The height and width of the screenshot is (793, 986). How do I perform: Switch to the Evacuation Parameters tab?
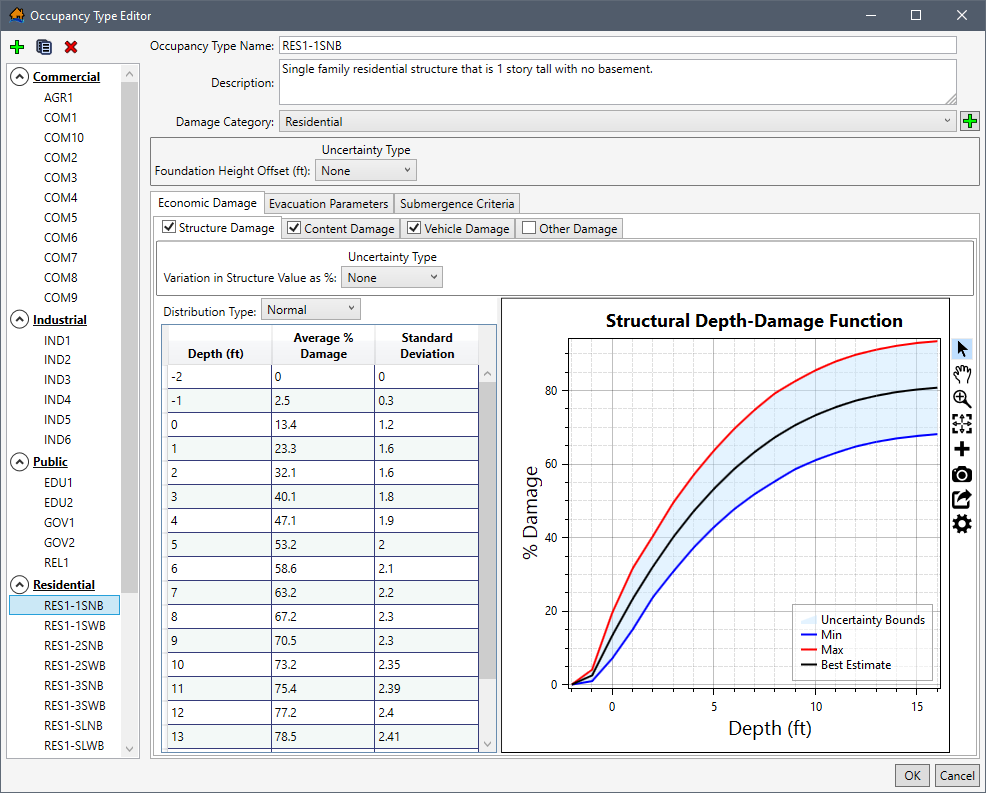point(329,203)
